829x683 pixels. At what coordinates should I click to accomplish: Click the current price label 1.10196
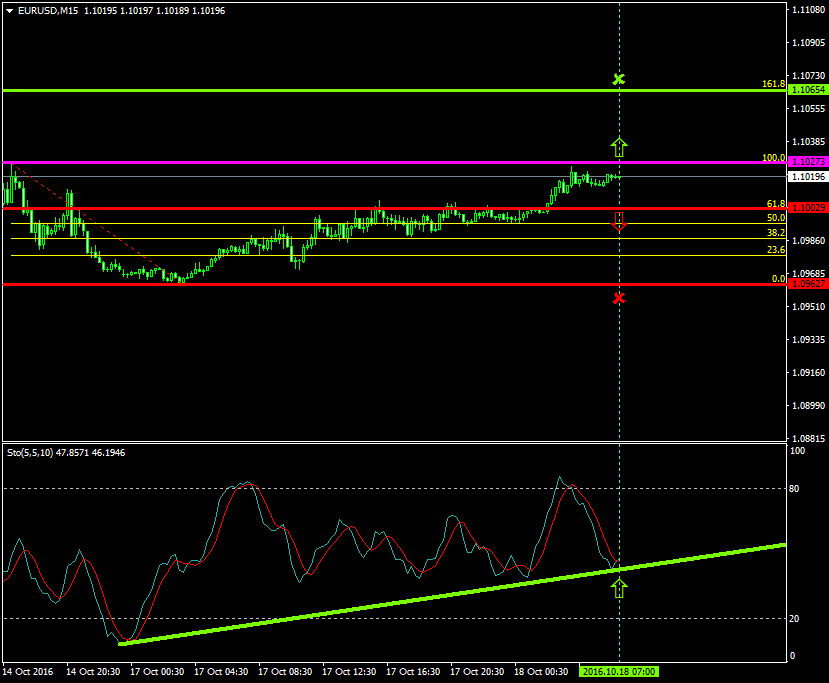(x=807, y=177)
